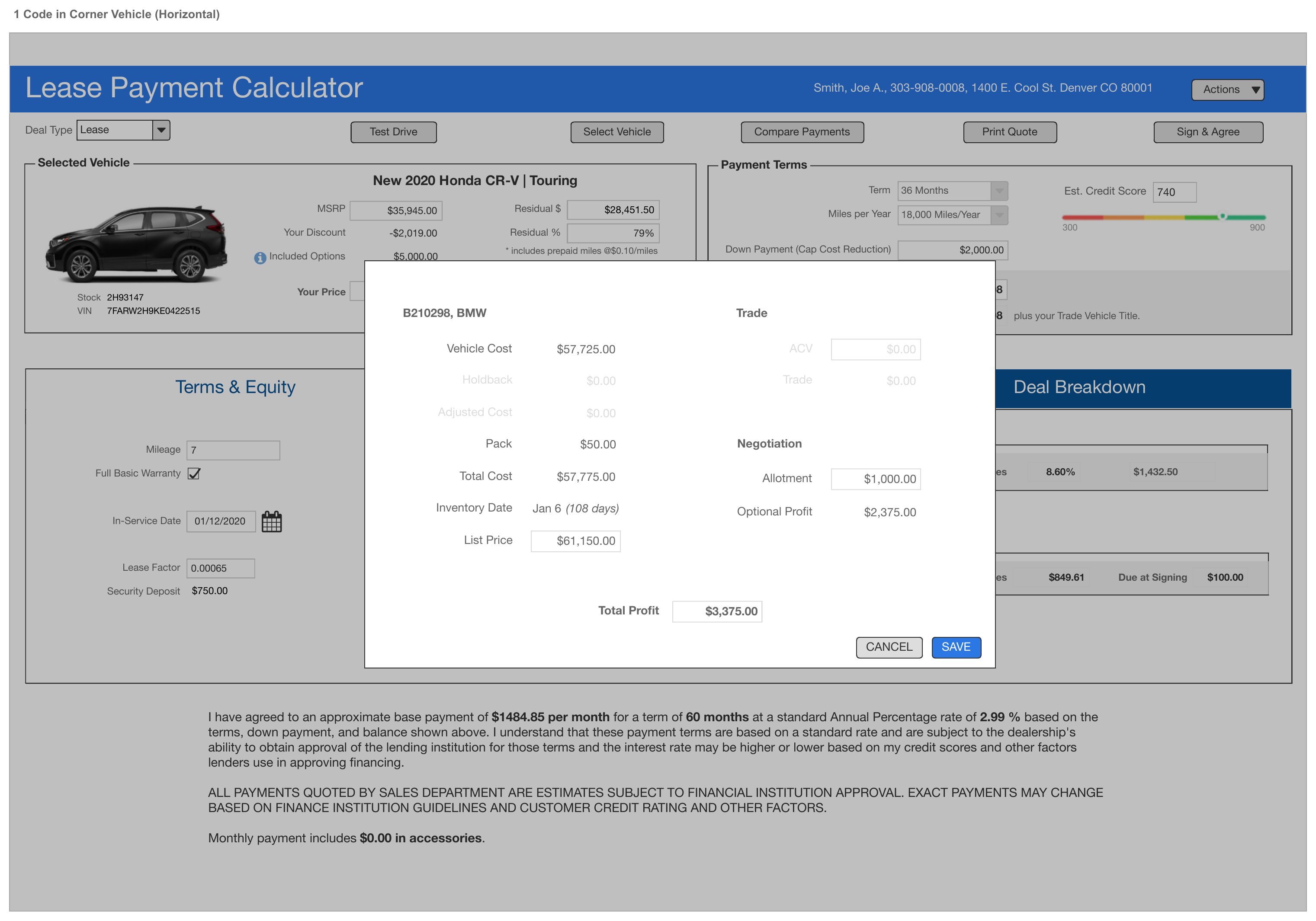This screenshot has height=921, width=1316.
Task: Click the MSRP value field
Action: click(x=396, y=210)
